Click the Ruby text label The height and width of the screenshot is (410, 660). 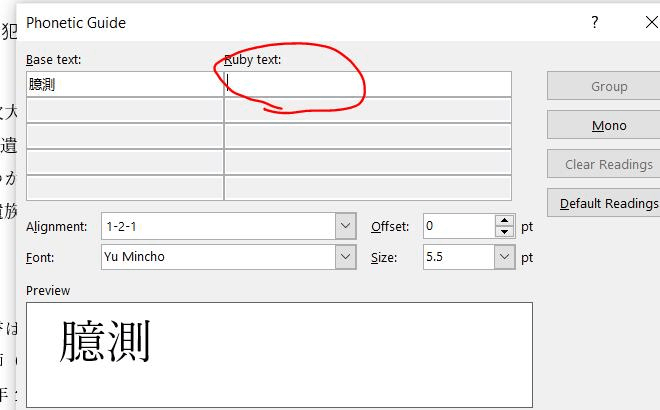click(x=253, y=60)
